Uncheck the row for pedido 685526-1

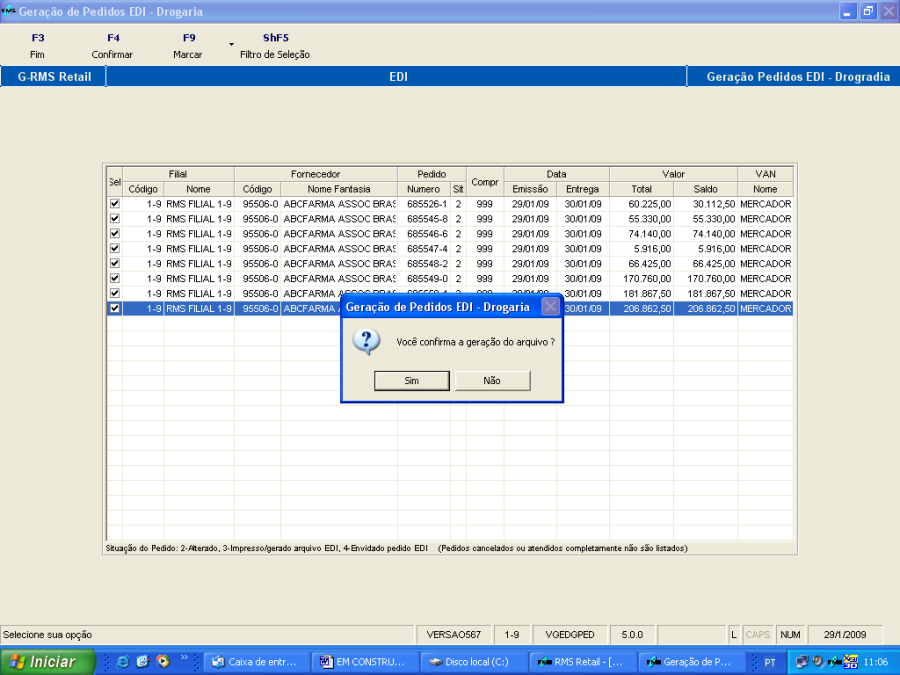click(115, 204)
